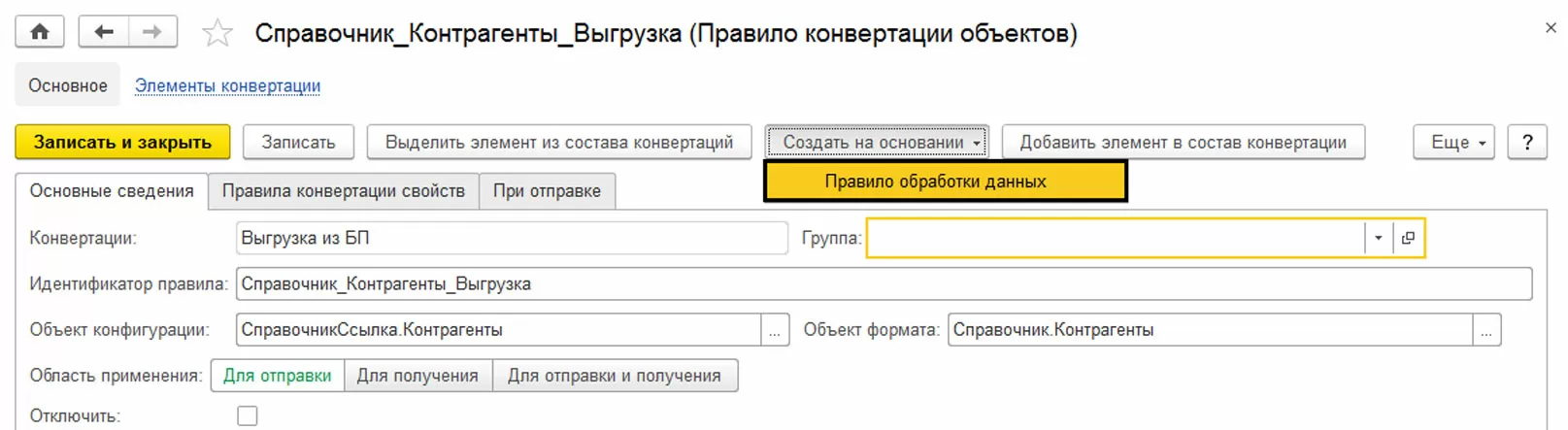Go back with the left arrow
This screenshot has height=430, width=1568.
pos(103,32)
